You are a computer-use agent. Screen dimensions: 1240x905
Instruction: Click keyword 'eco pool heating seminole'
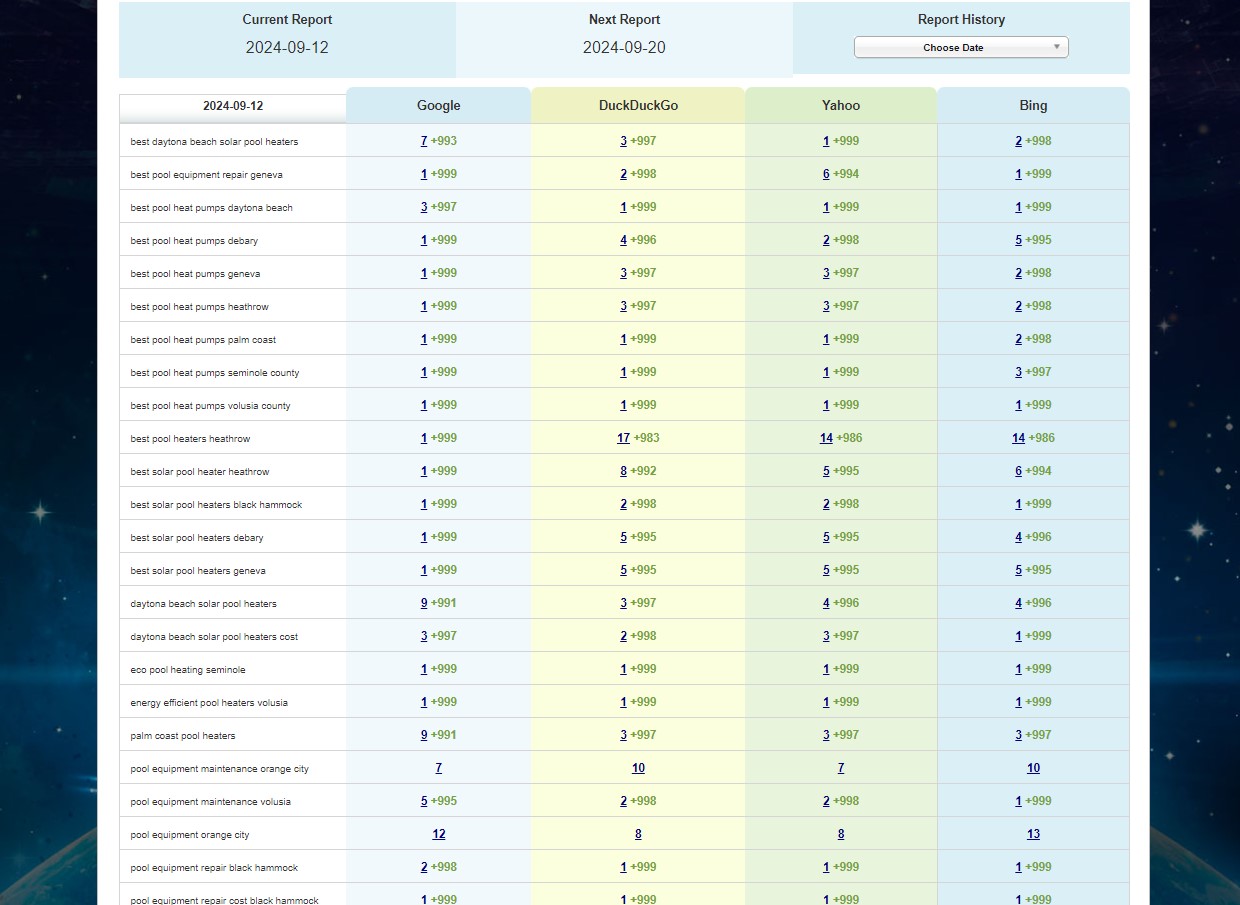coord(188,670)
